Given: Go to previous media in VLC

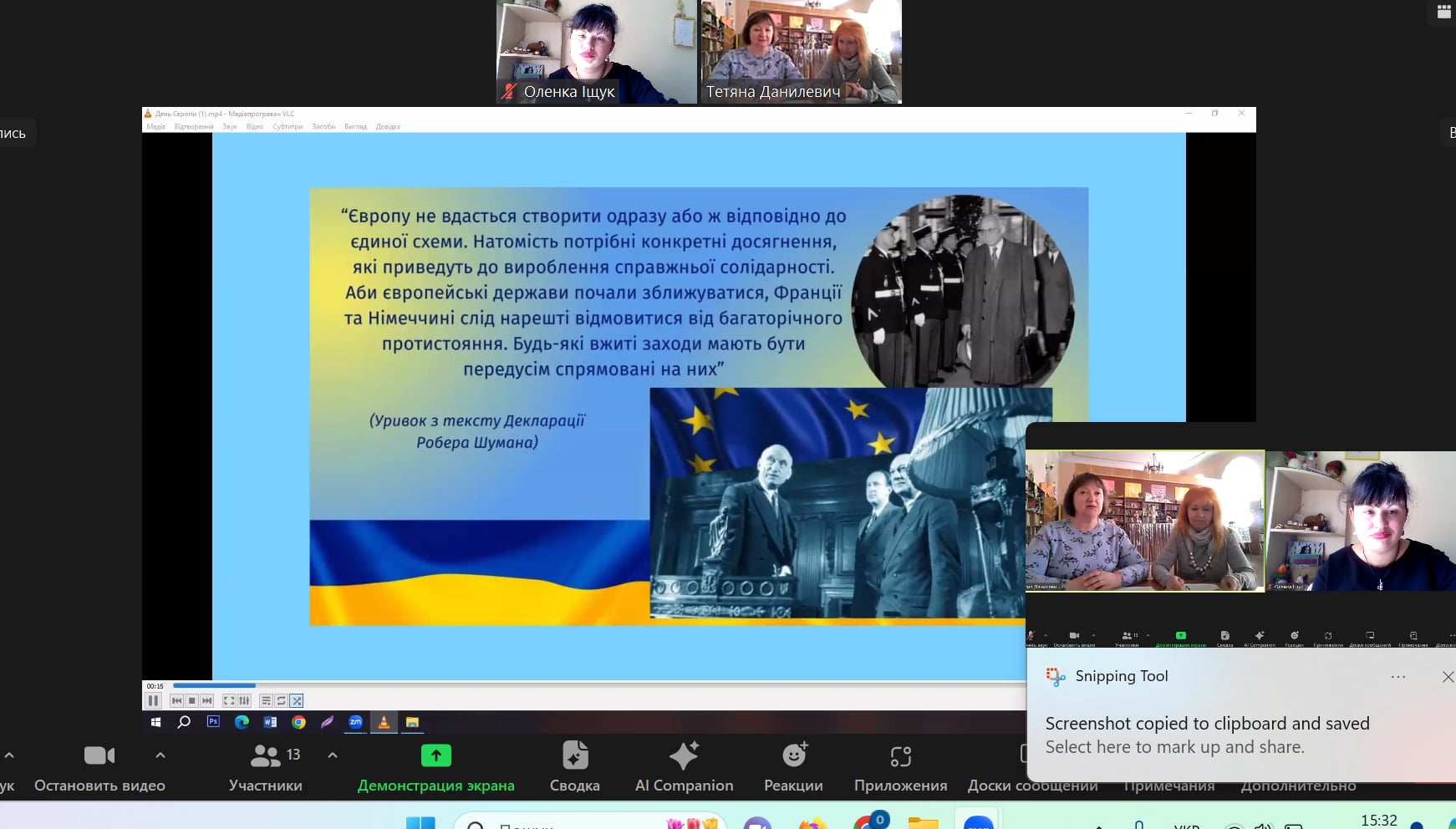Looking at the screenshot, I should 176,701.
